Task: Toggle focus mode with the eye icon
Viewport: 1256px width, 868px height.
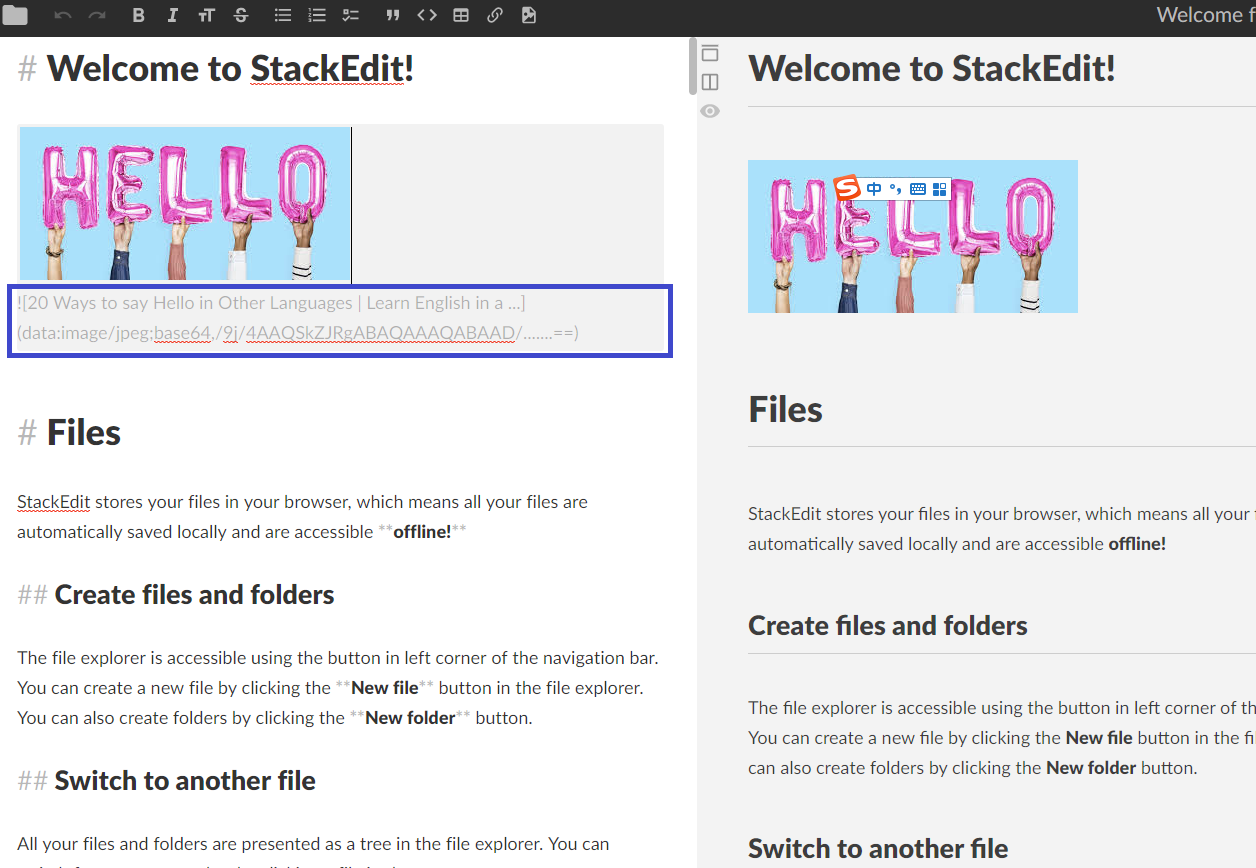Action: [x=710, y=111]
